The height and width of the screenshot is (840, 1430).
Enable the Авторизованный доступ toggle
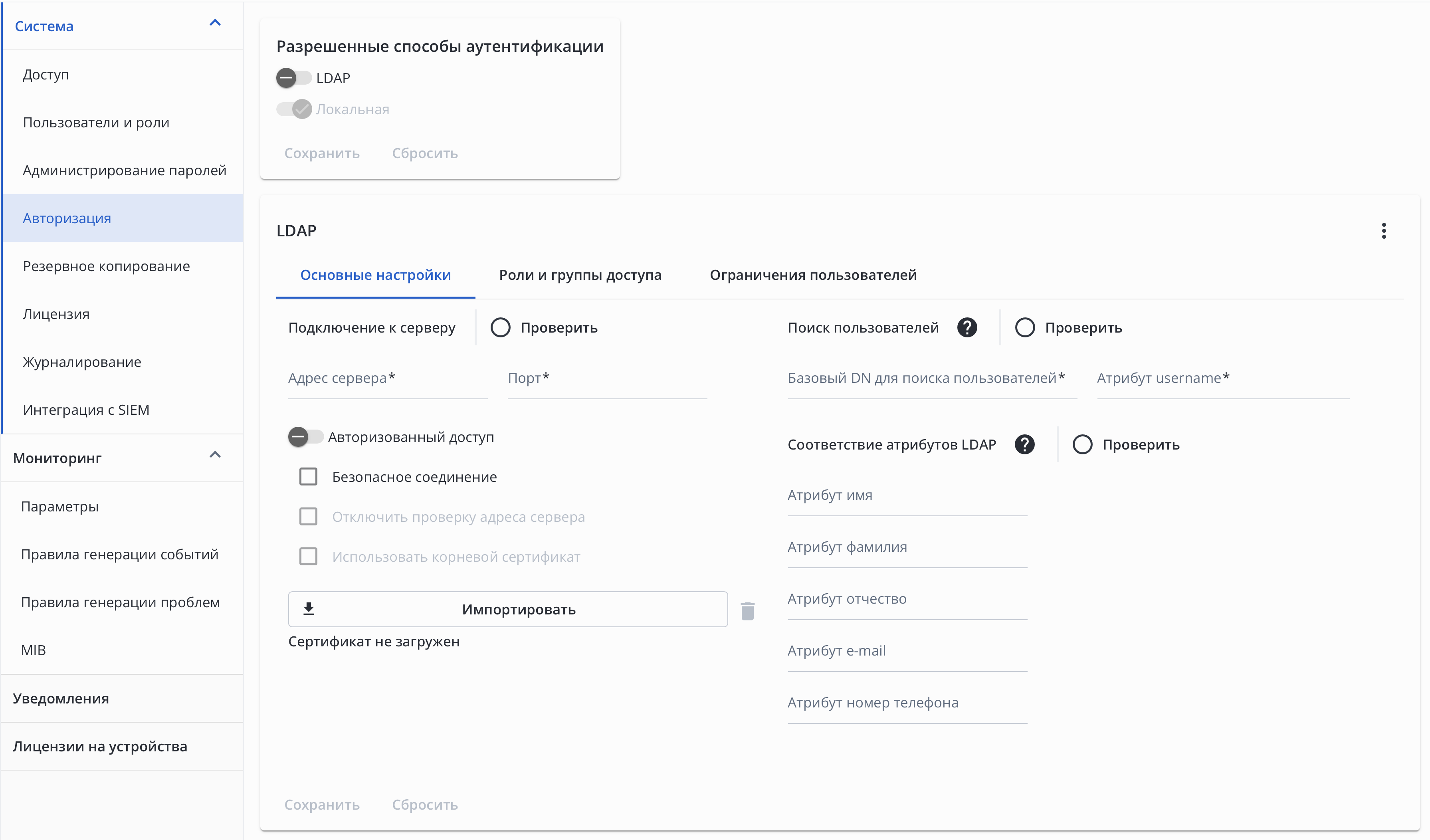305,436
